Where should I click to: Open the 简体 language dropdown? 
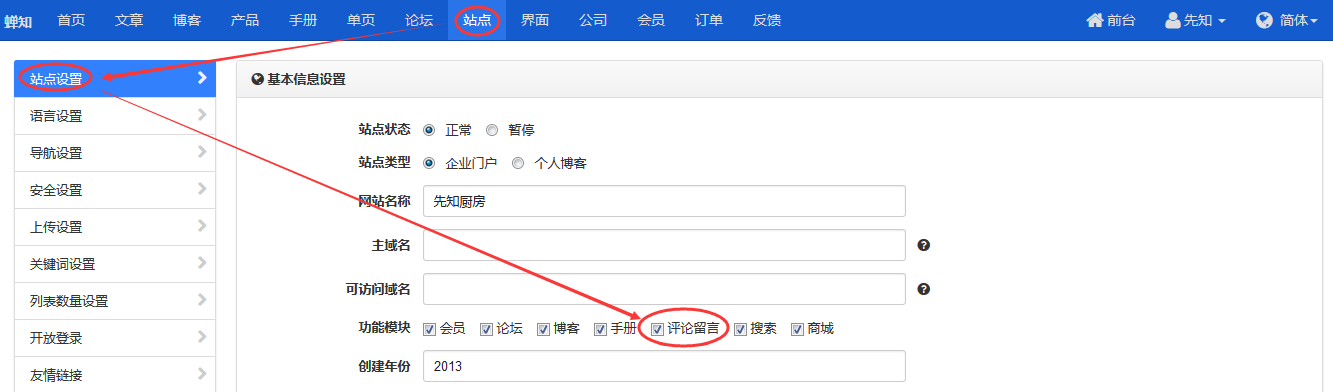coord(1287,20)
